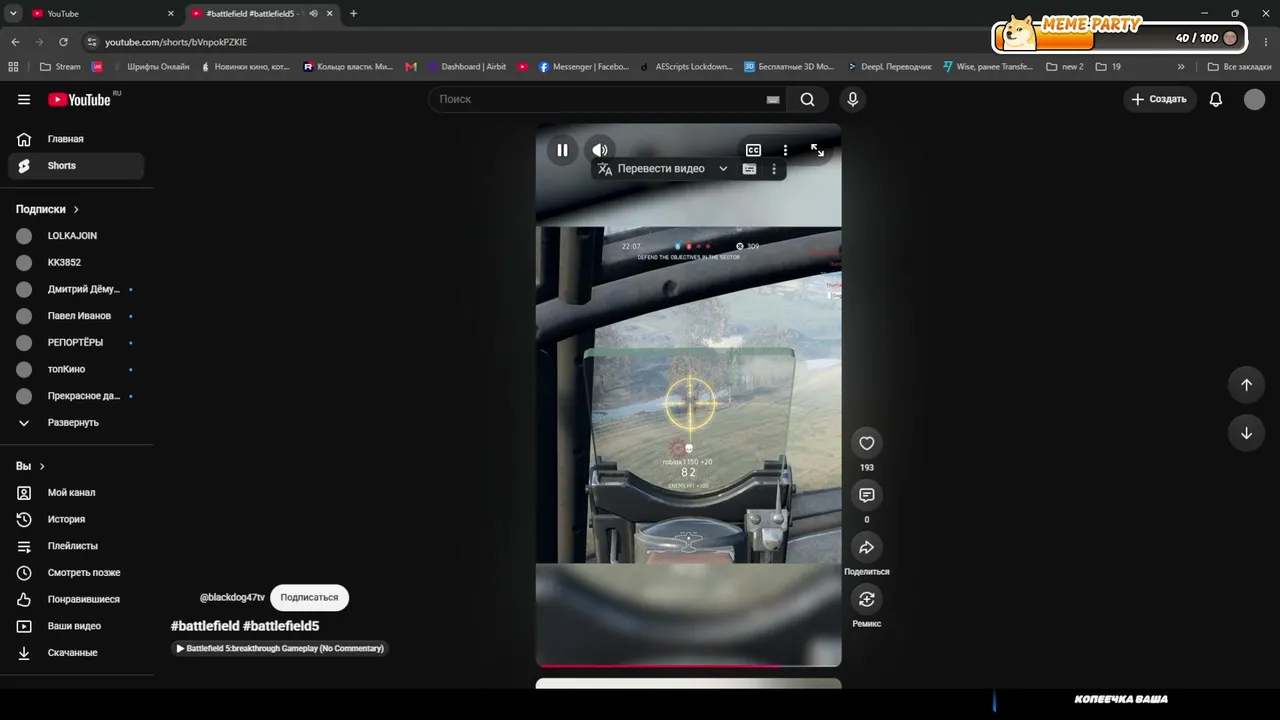Enter fullscreen mode for the Short

point(817,150)
